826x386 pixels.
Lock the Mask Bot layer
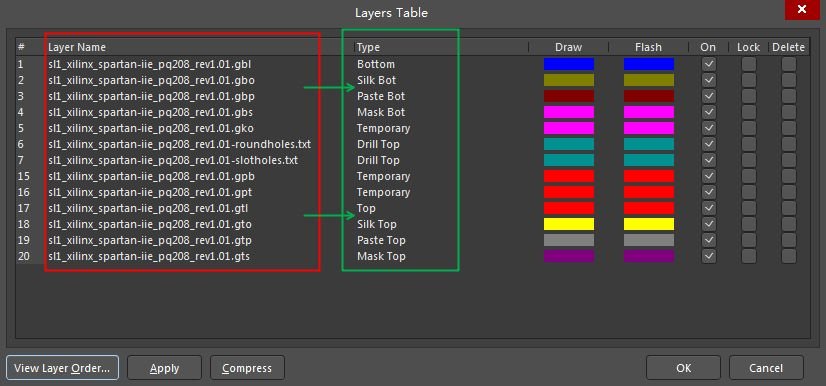click(x=749, y=112)
